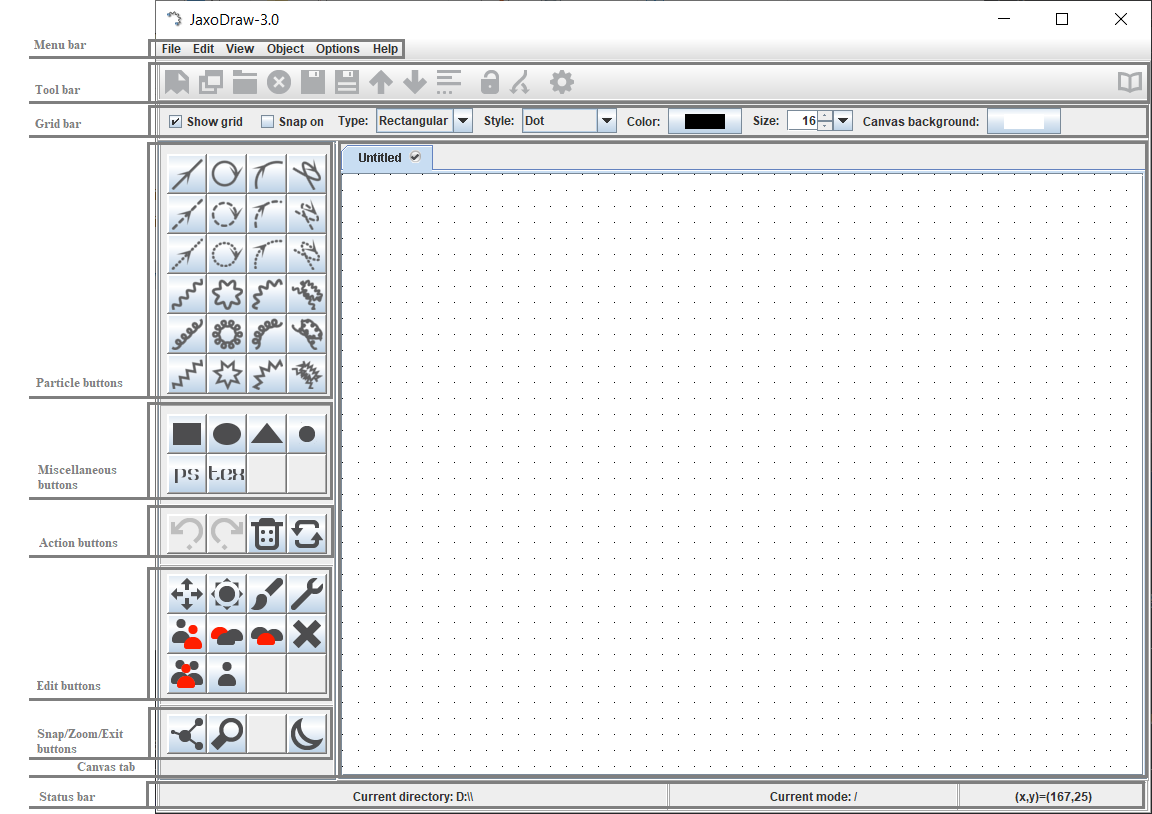Viewport: 1152px width, 814px height.
Task: Uncheck the Show grid checkbox
Action: (176, 121)
